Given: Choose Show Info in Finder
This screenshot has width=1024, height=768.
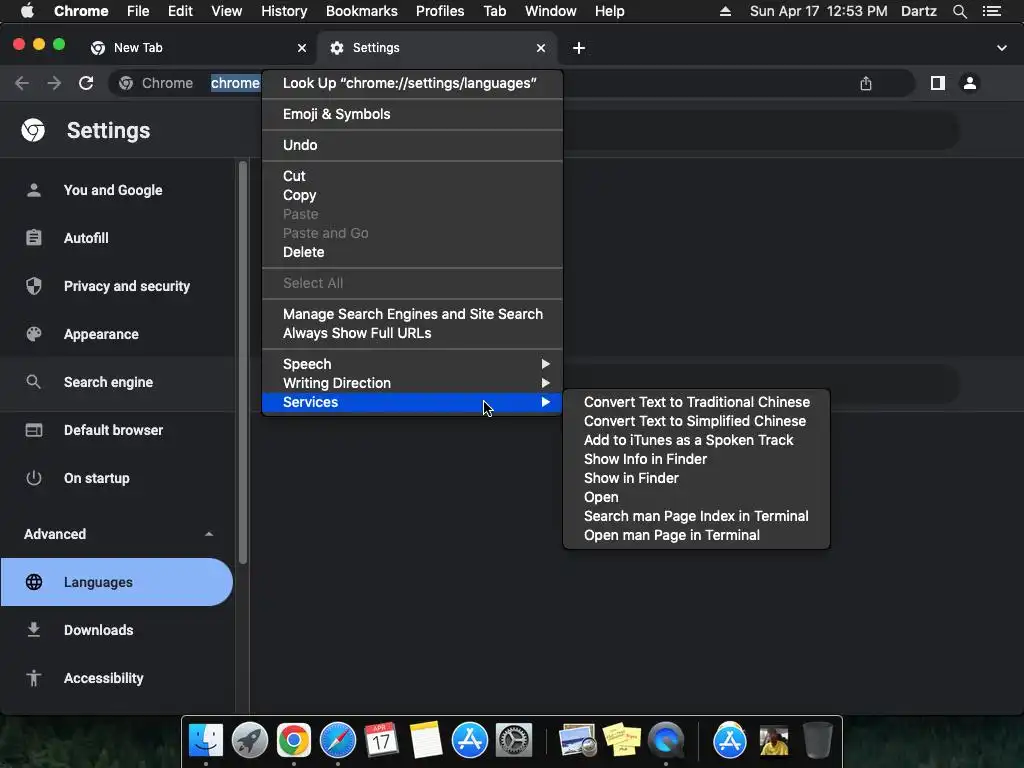Looking at the screenshot, I should click(696, 458).
